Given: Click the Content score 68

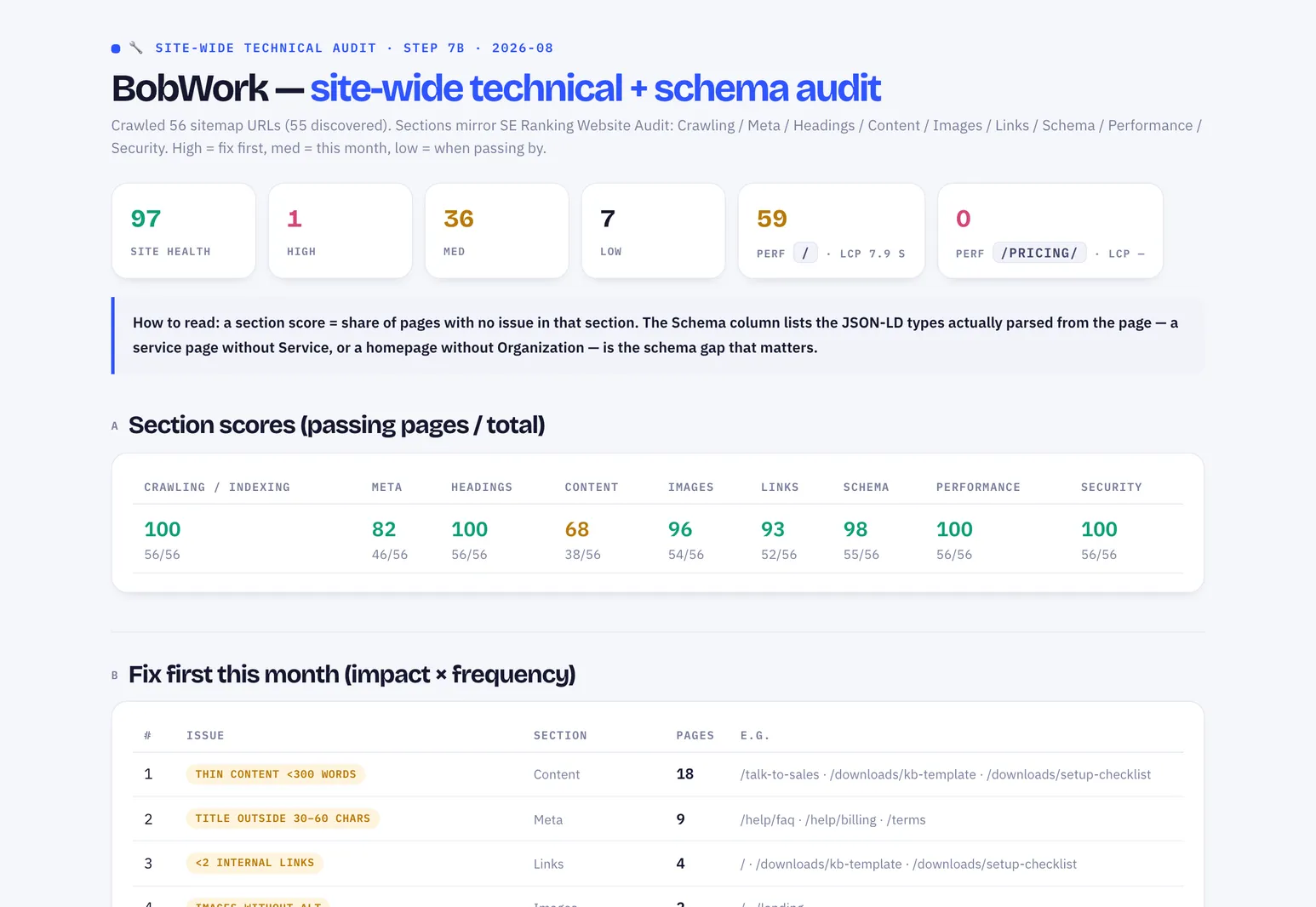Looking at the screenshot, I should [577, 529].
